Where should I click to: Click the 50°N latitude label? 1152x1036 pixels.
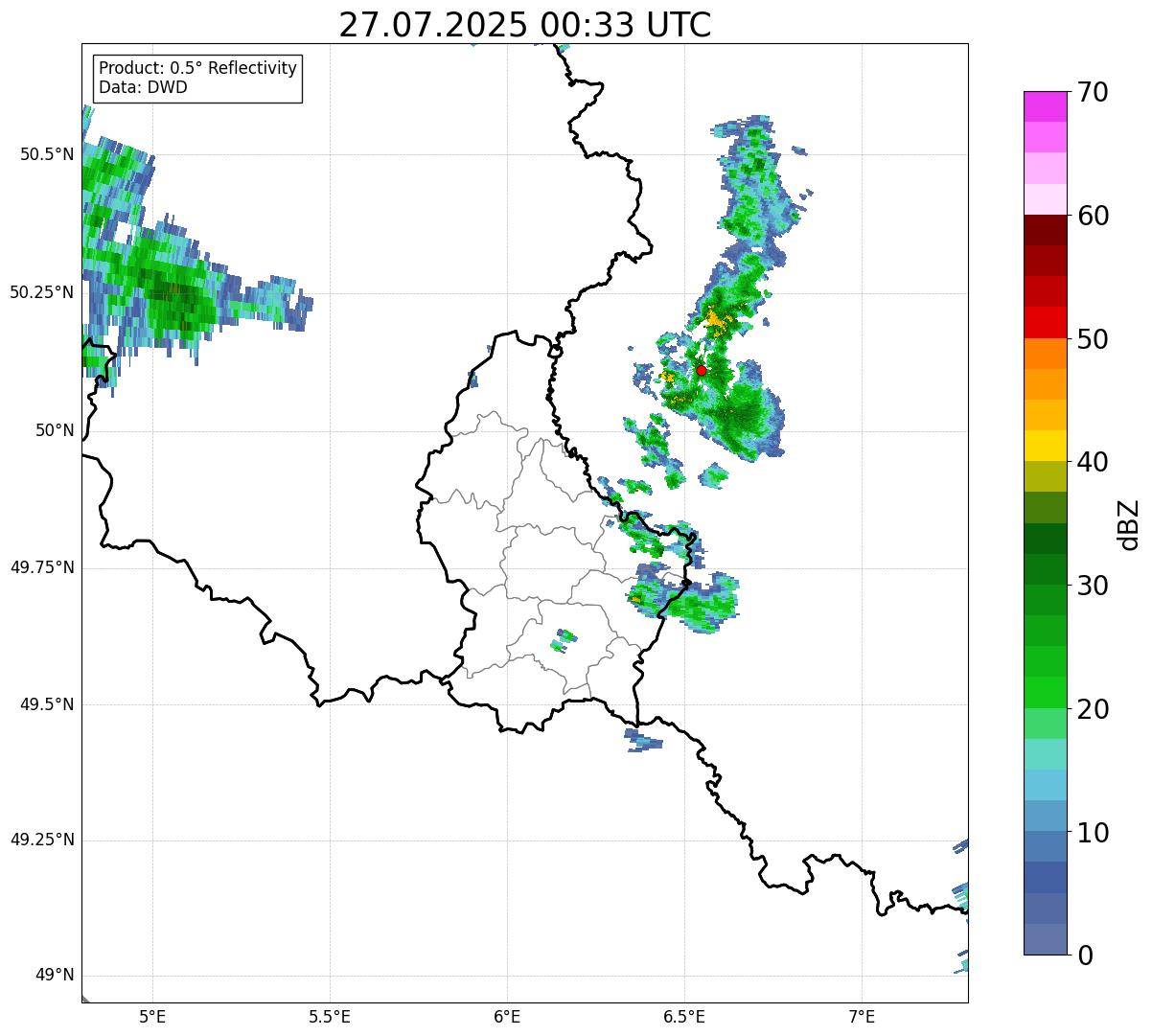pos(55,430)
